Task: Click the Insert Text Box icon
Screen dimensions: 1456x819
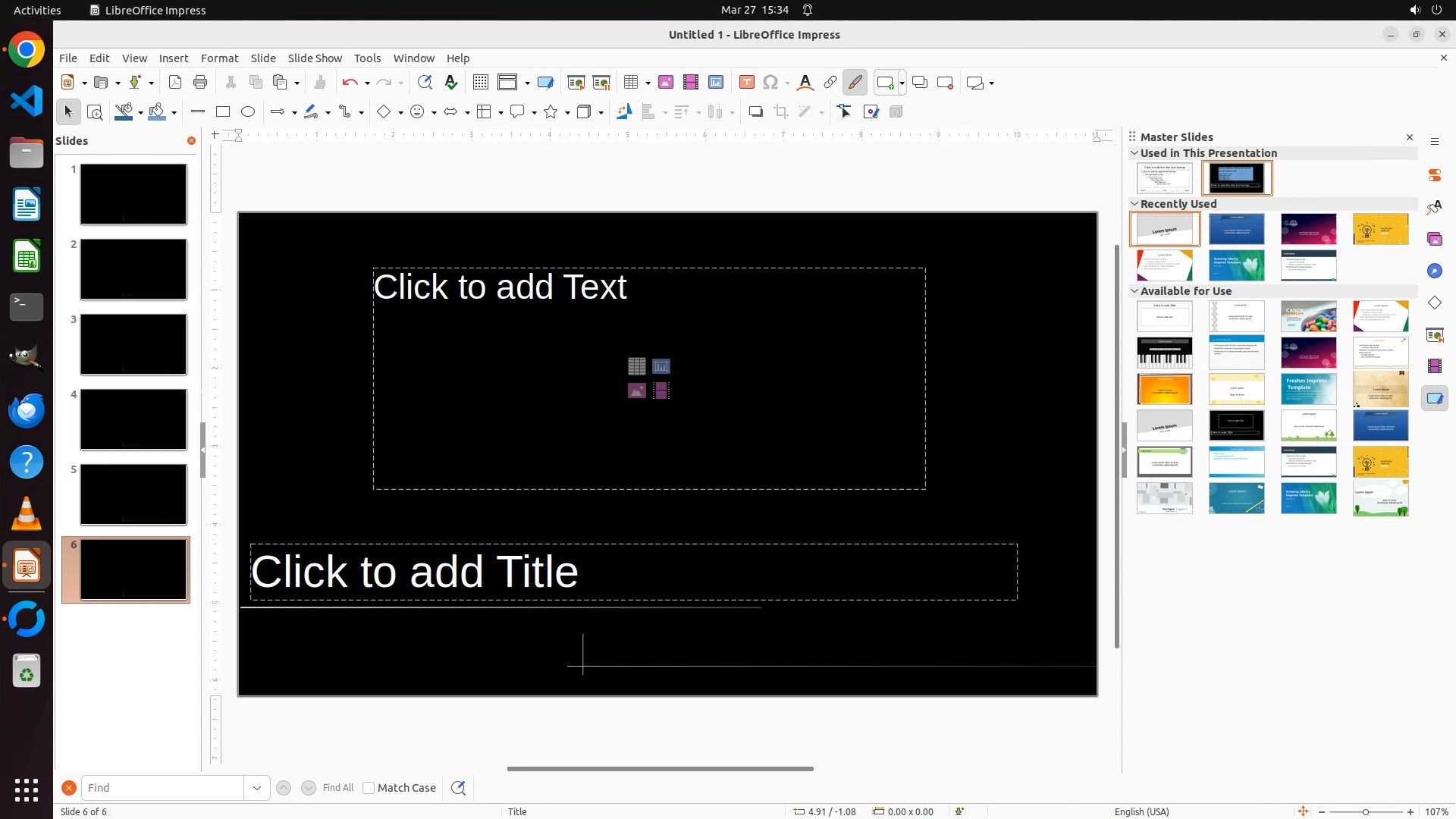Action: [x=747, y=83]
